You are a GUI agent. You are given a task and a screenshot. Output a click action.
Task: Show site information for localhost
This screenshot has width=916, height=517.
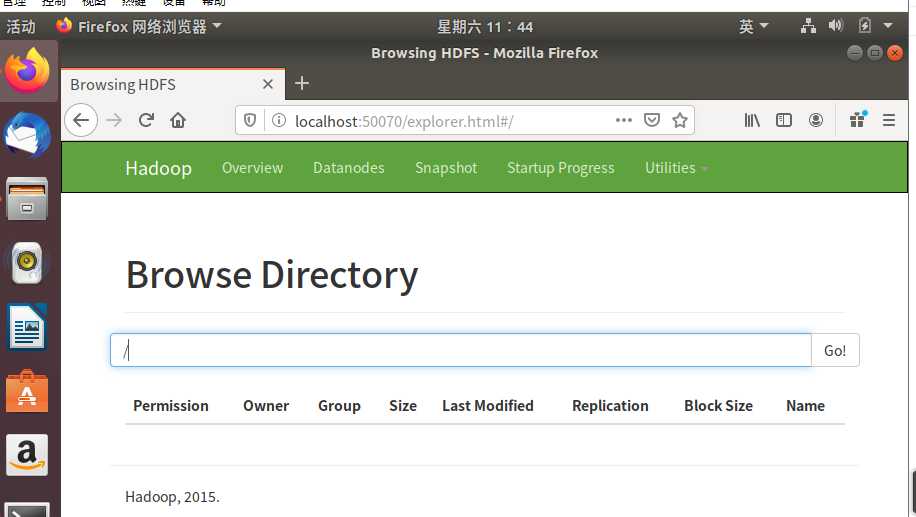[x=279, y=120]
